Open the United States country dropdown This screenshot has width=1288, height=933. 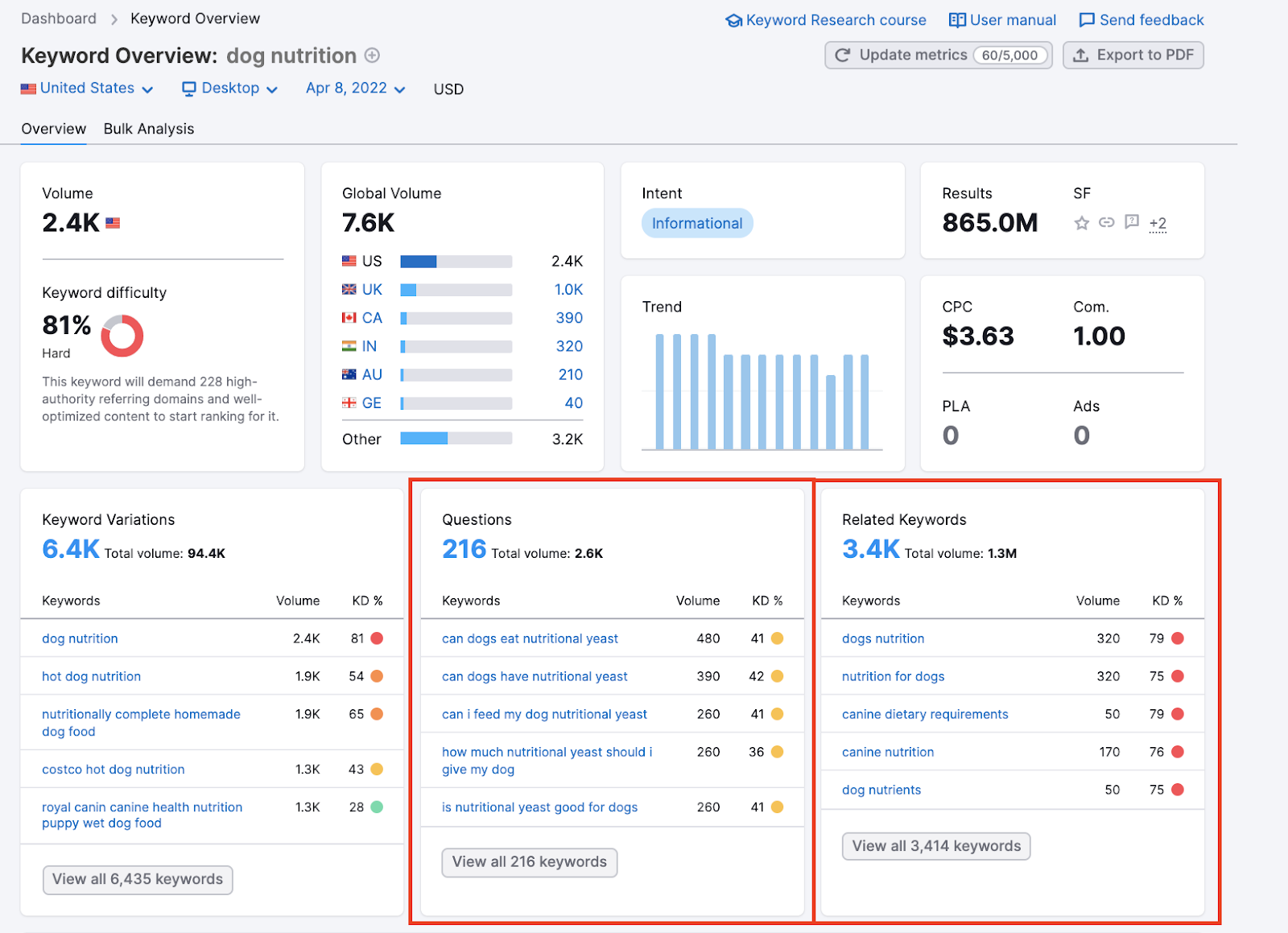(x=87, y=89)
